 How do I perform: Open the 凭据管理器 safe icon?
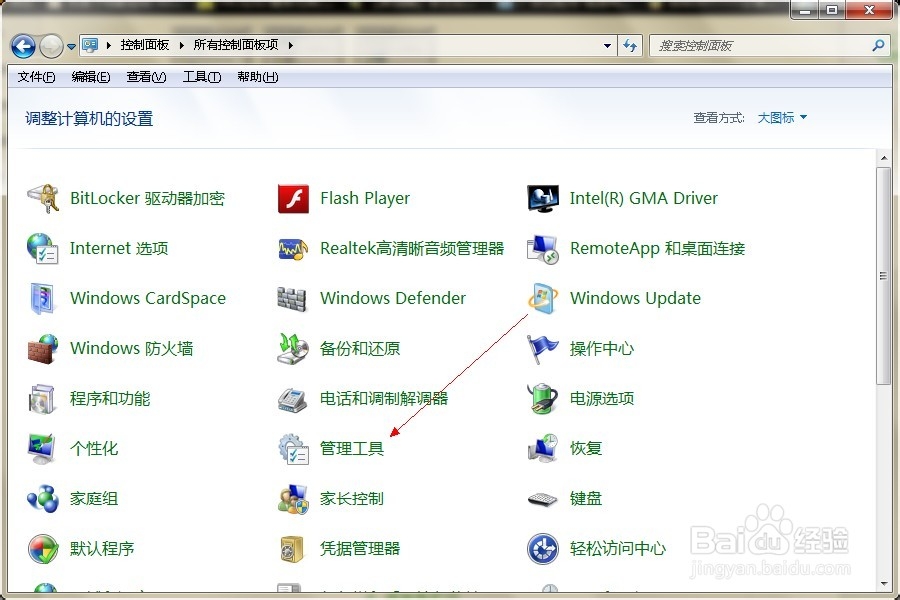[x=293, y=548]
